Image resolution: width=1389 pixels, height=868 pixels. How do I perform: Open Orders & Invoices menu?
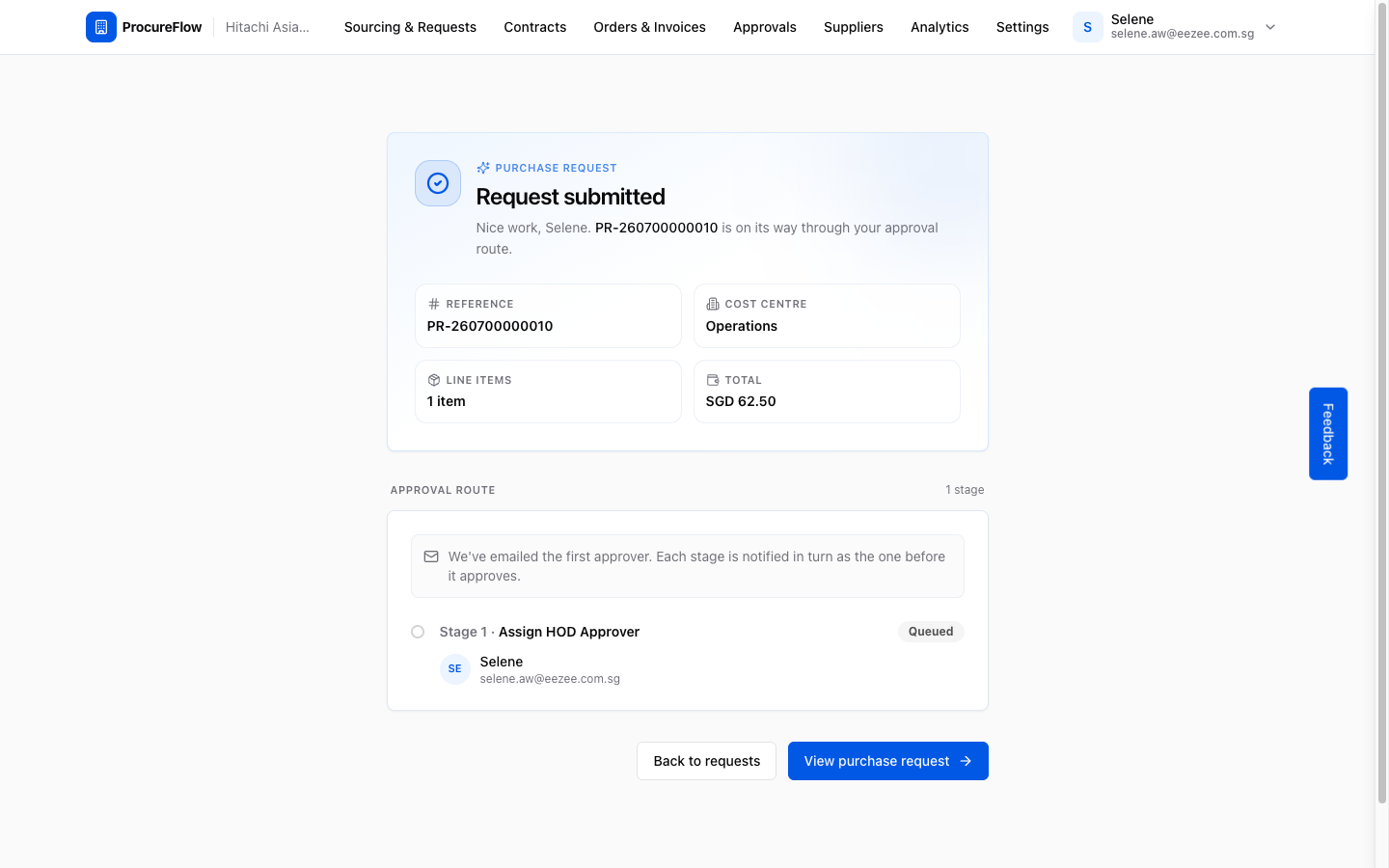coord(650,27)
